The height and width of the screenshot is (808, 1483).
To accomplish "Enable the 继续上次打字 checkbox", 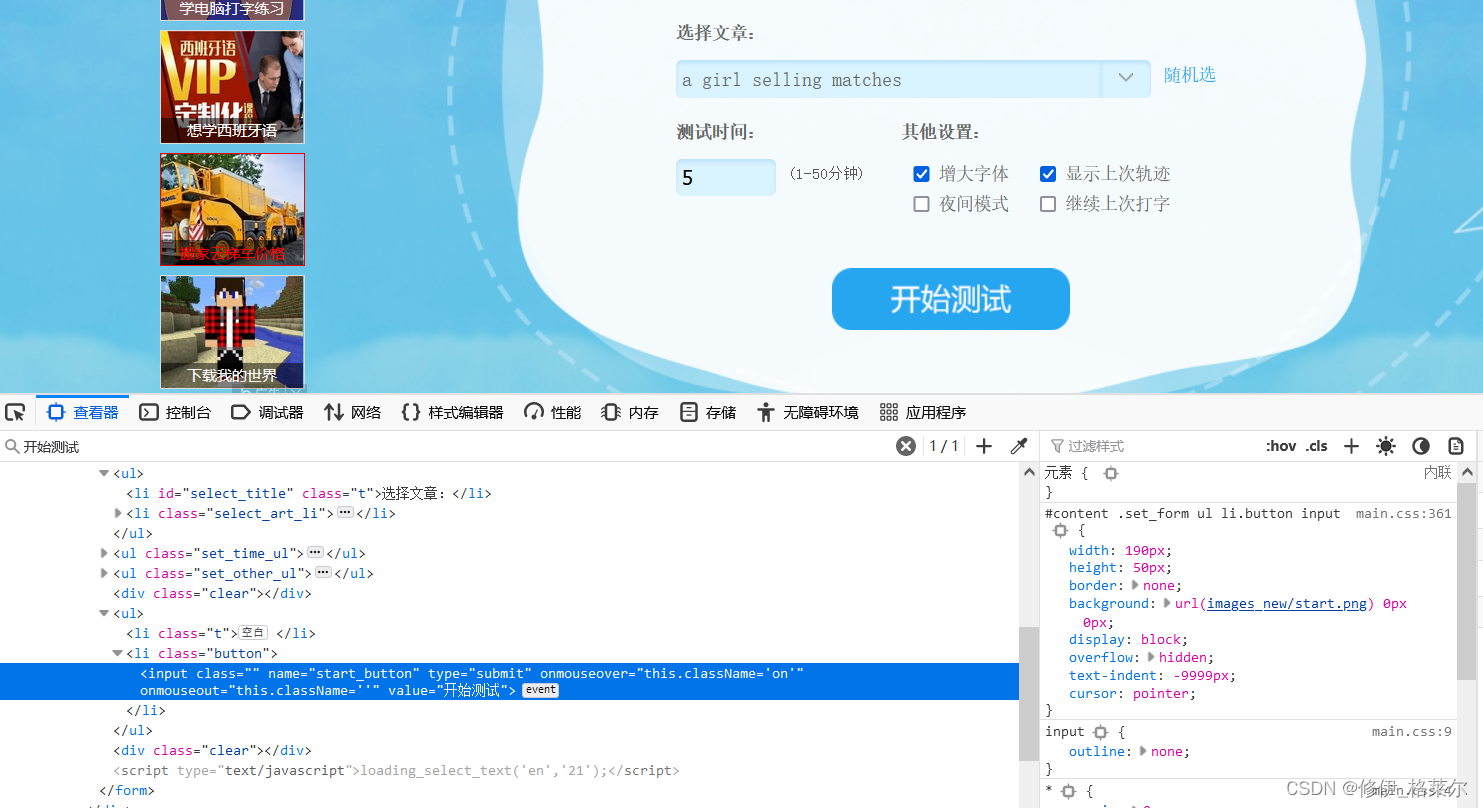I will tap(1048, 204).
